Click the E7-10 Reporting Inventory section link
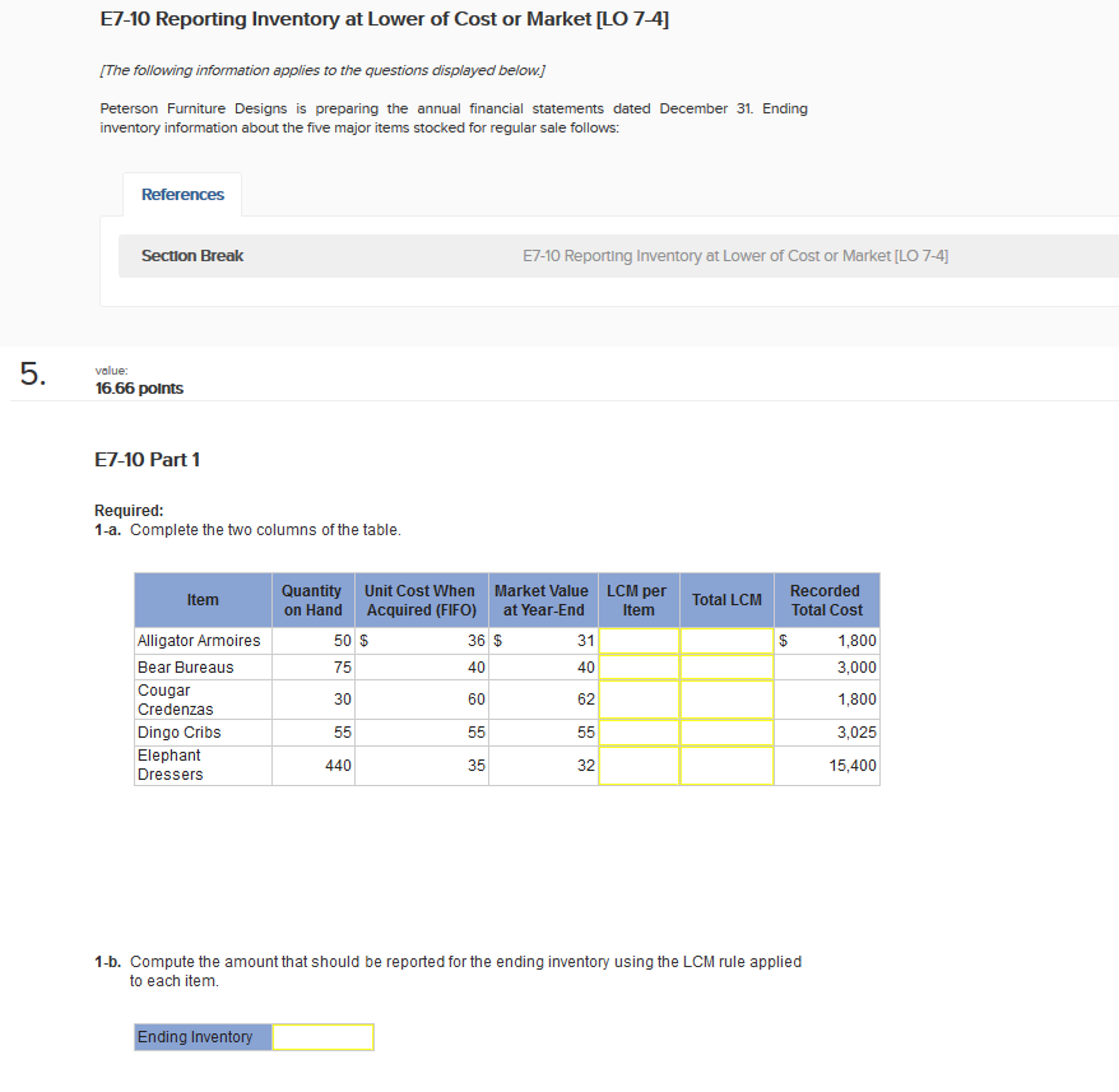Image resolution: width=1119 pixels, height=1092 pixels. point(735,256)
